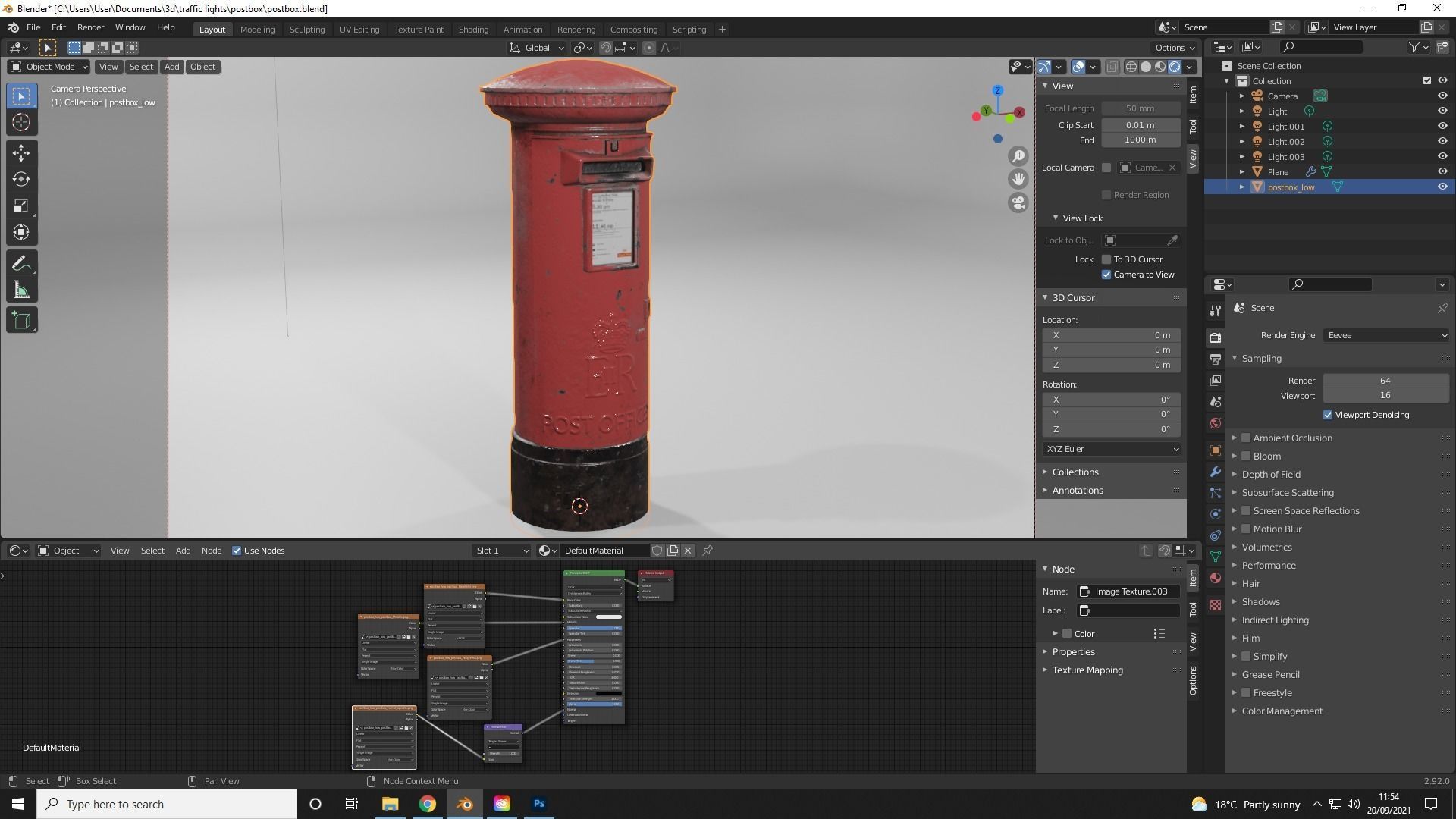
Task: Enable Lock To 3D Cursor checkbox
Action: pyautogui.click(x=1106, y=259)
